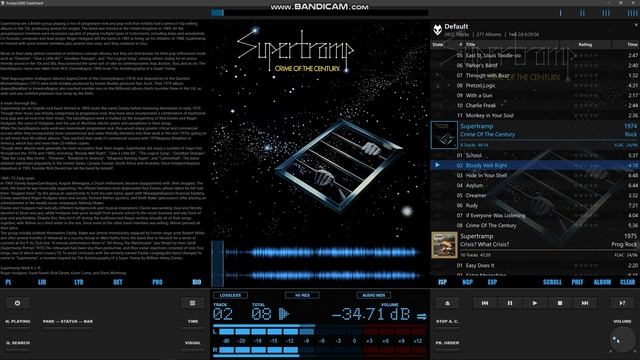This screenshot has height=360, width=640.
Task: Switch to the BIO tab
Action: 197,282
